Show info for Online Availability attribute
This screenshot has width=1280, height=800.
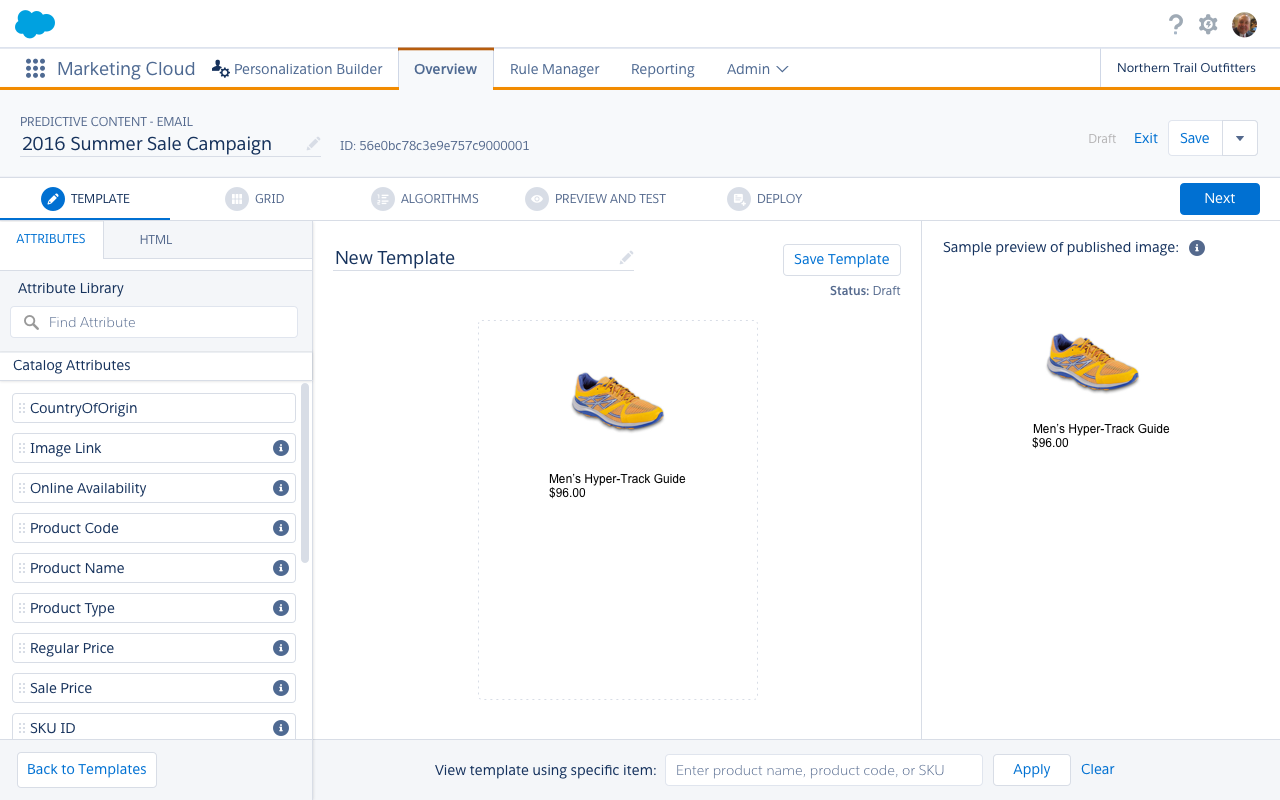[281, 488]
